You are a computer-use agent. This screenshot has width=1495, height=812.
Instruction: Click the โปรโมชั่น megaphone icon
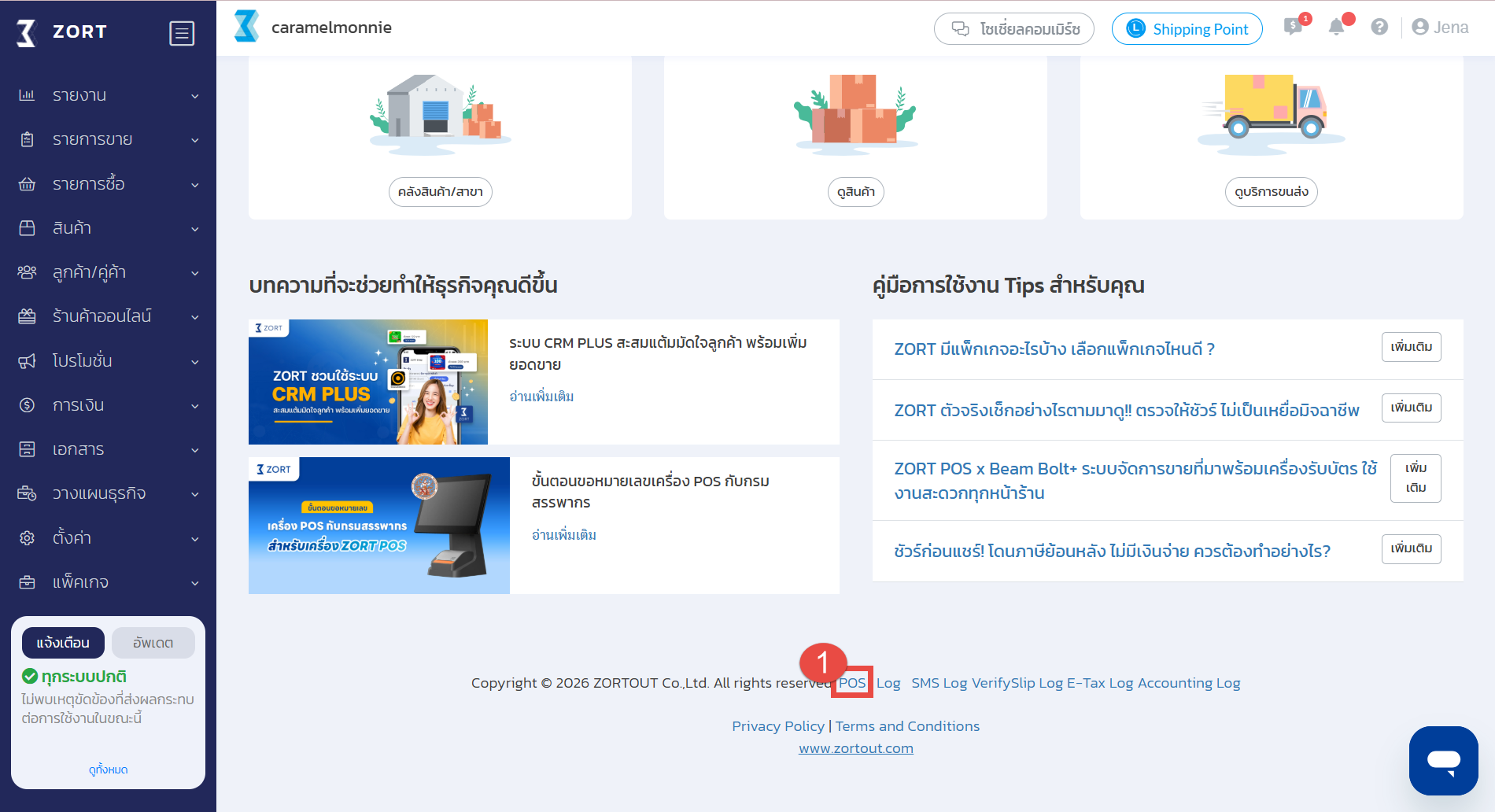pos(27,361)
